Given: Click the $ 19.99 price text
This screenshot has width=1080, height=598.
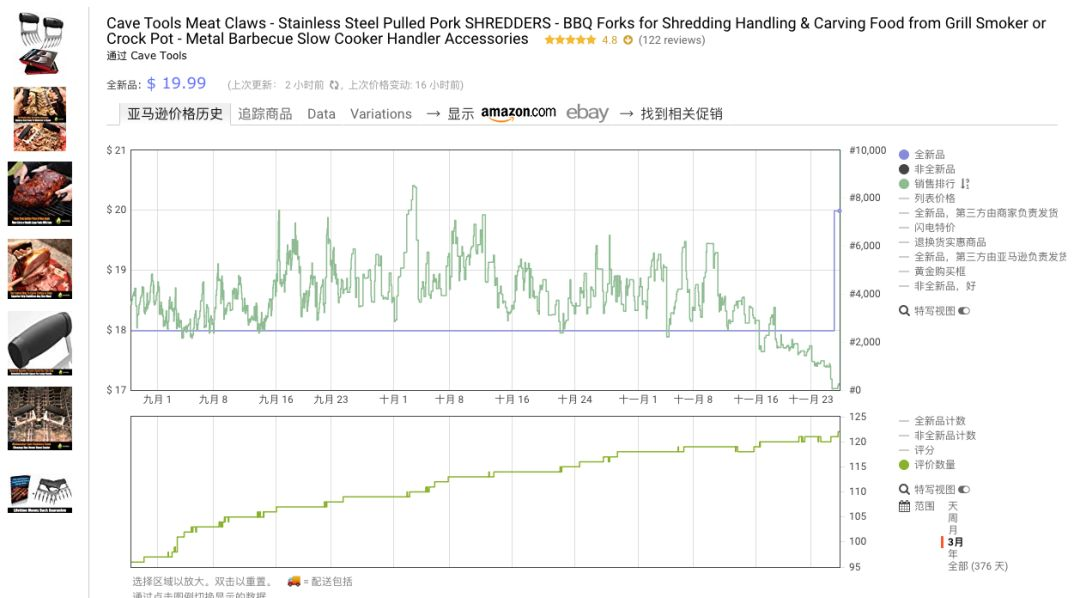Looking at the screenshot, I should pos(176,83).
